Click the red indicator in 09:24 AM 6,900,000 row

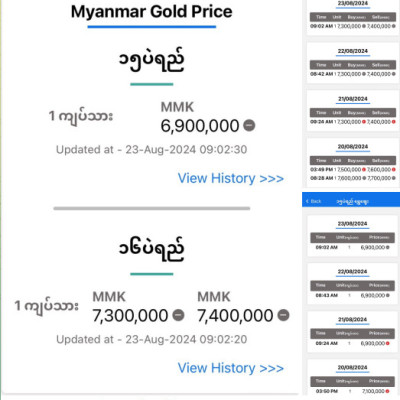coord(387,343)
